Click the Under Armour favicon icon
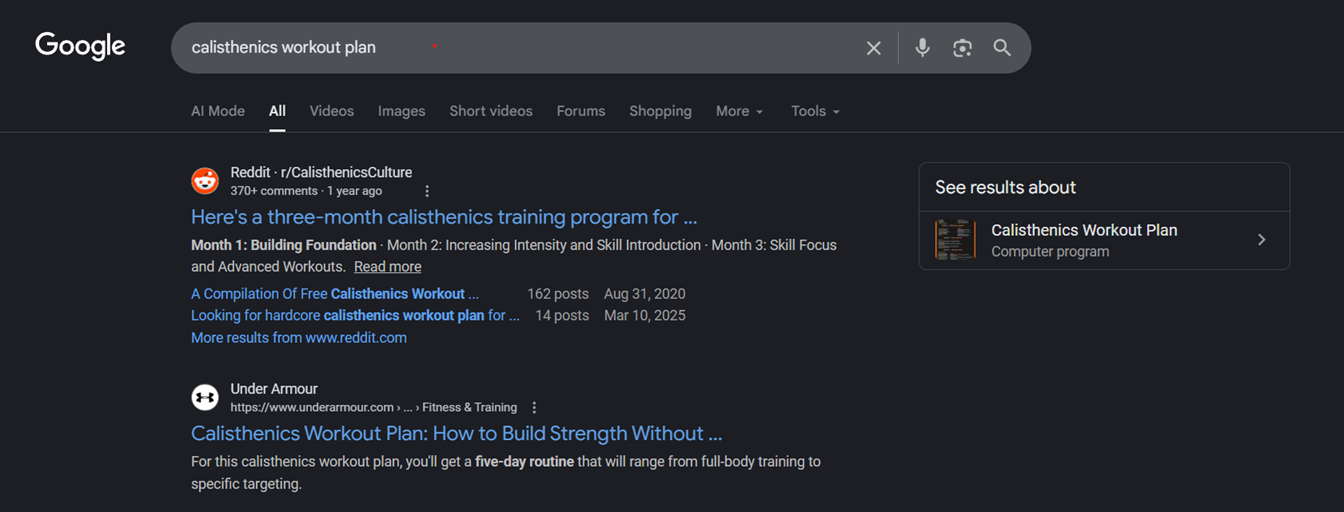The image size is (1344, 512). (x=205, y=398)
